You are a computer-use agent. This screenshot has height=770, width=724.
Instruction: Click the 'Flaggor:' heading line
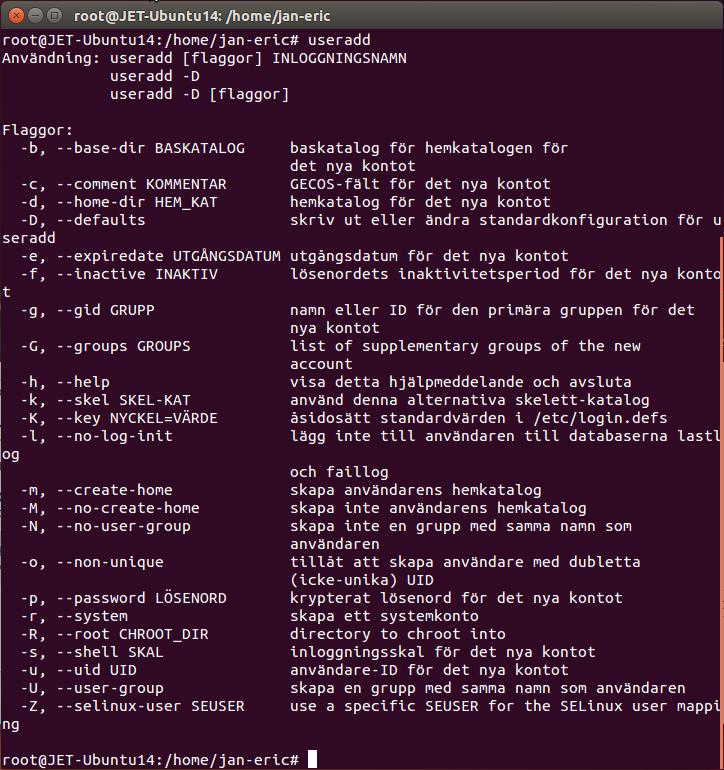coord(38,130)
